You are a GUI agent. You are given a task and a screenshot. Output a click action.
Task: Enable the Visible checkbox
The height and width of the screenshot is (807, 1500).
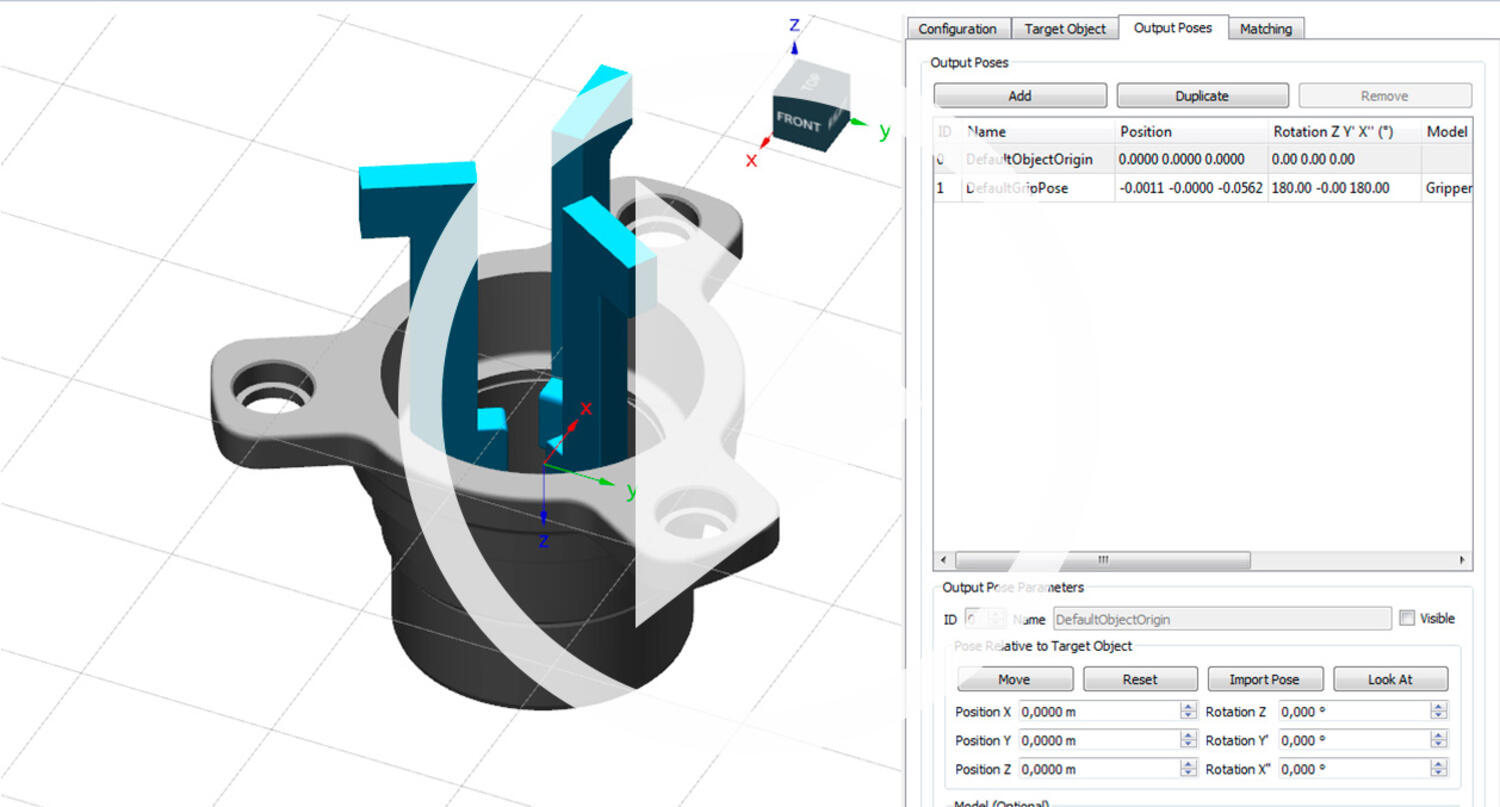[1408, 619]
